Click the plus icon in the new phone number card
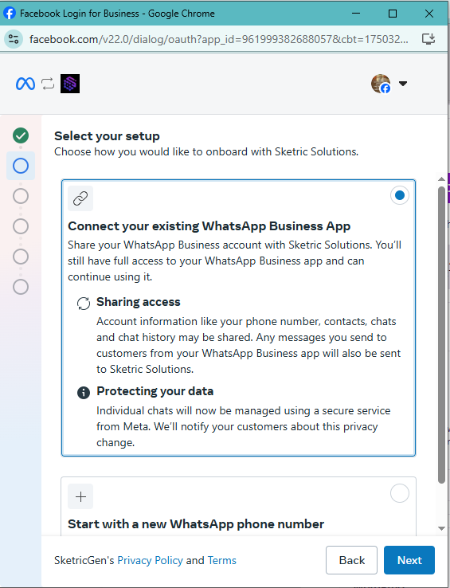 tap(80, 496)
